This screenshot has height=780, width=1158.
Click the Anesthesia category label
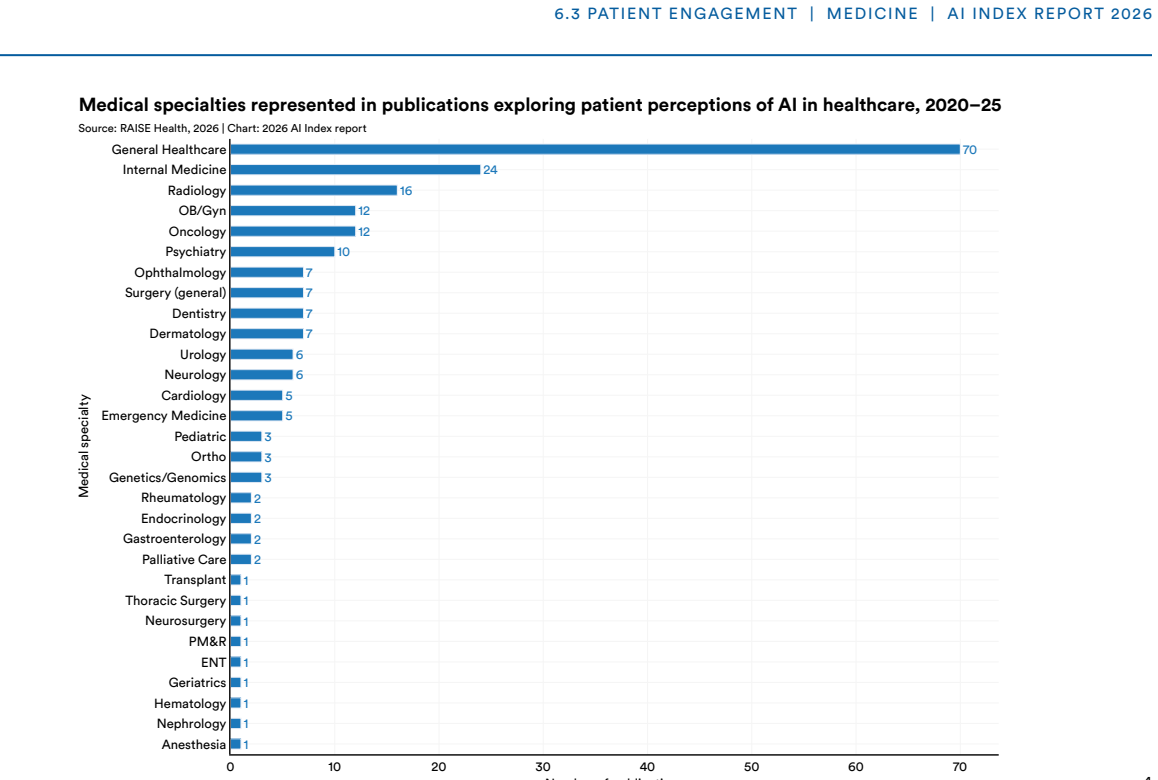click(x=194, y=745)
